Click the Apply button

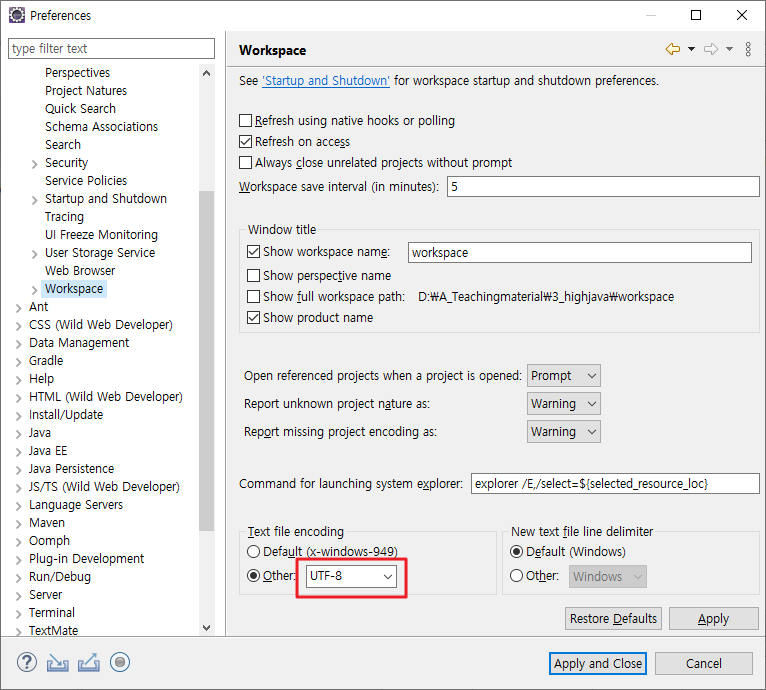click(x=713, y=619)
